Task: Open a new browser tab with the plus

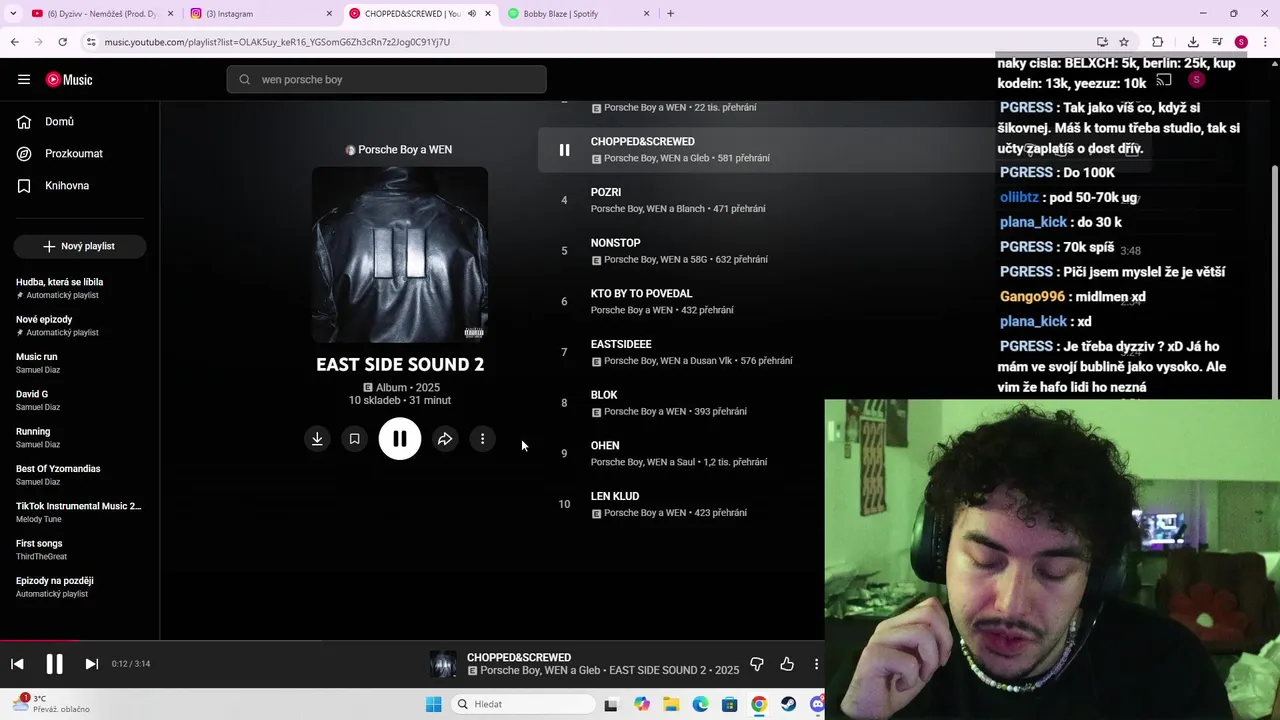Action: [x=670, y=14]
